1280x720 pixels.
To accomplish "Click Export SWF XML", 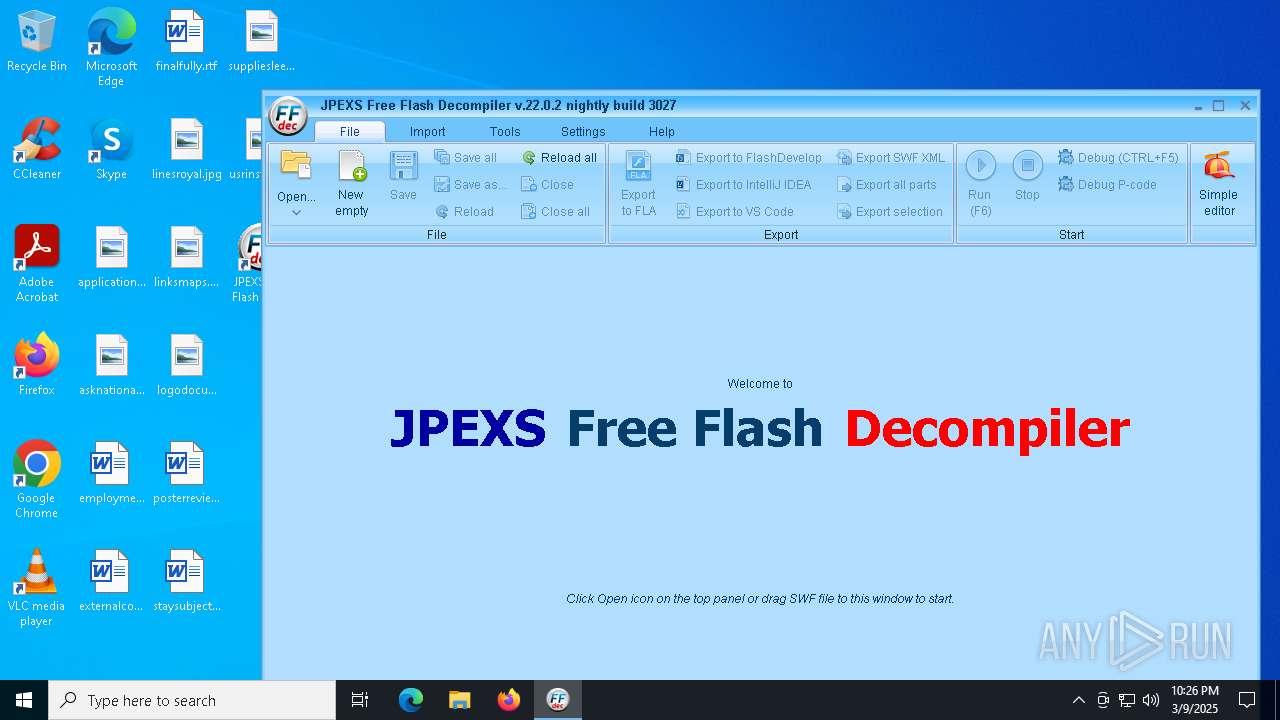I will tap(890, 158).
